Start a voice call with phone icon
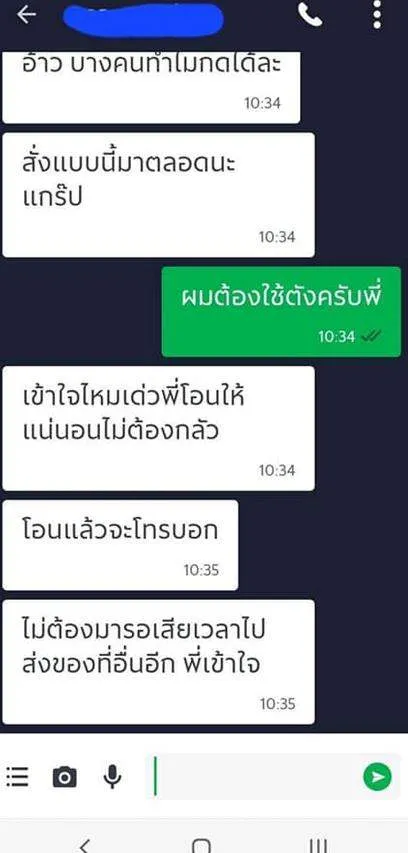Screen dimensions: 408x853 pyautogui.click(x=310, y=15)
